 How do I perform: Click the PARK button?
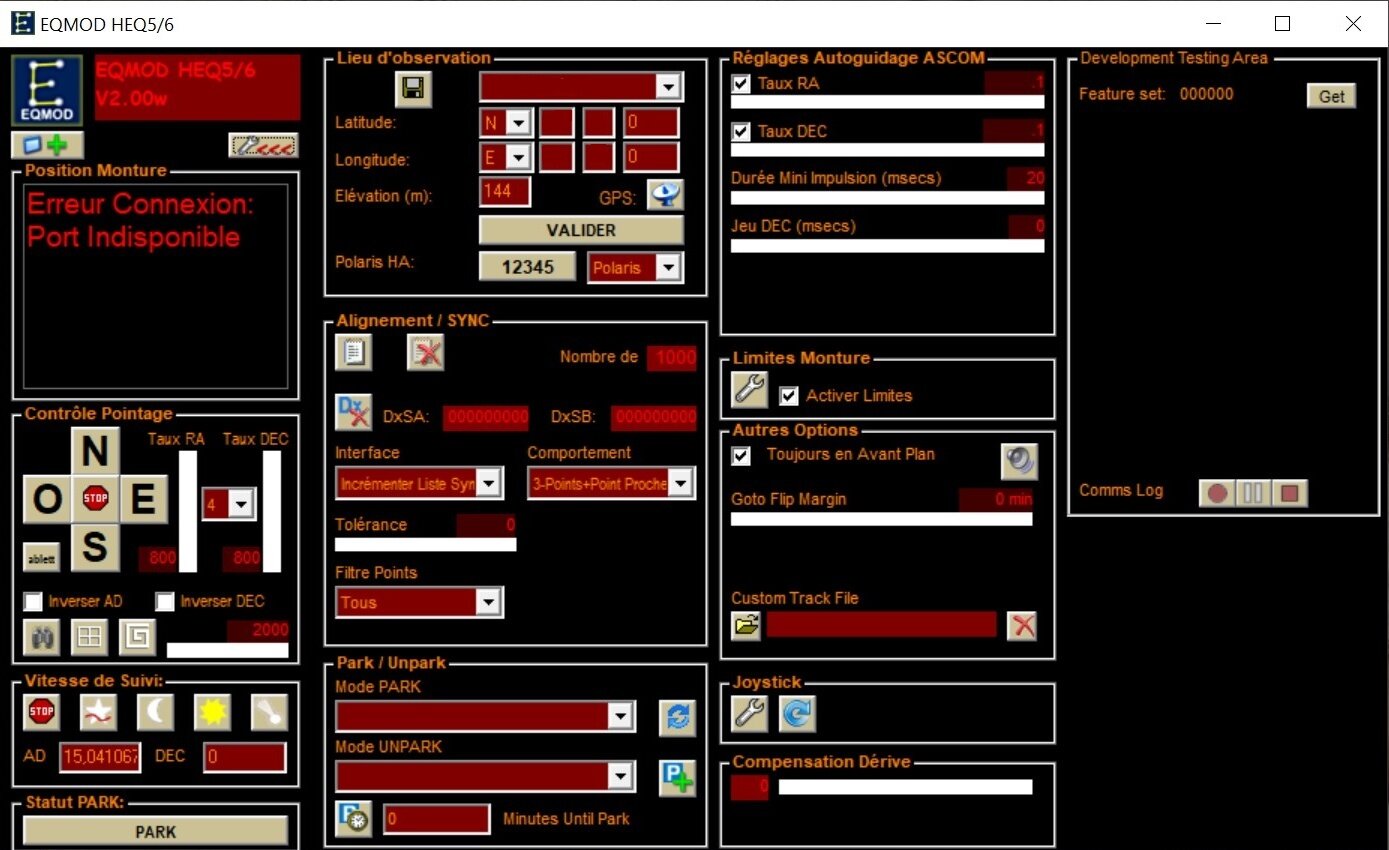(x=155, y=831)
